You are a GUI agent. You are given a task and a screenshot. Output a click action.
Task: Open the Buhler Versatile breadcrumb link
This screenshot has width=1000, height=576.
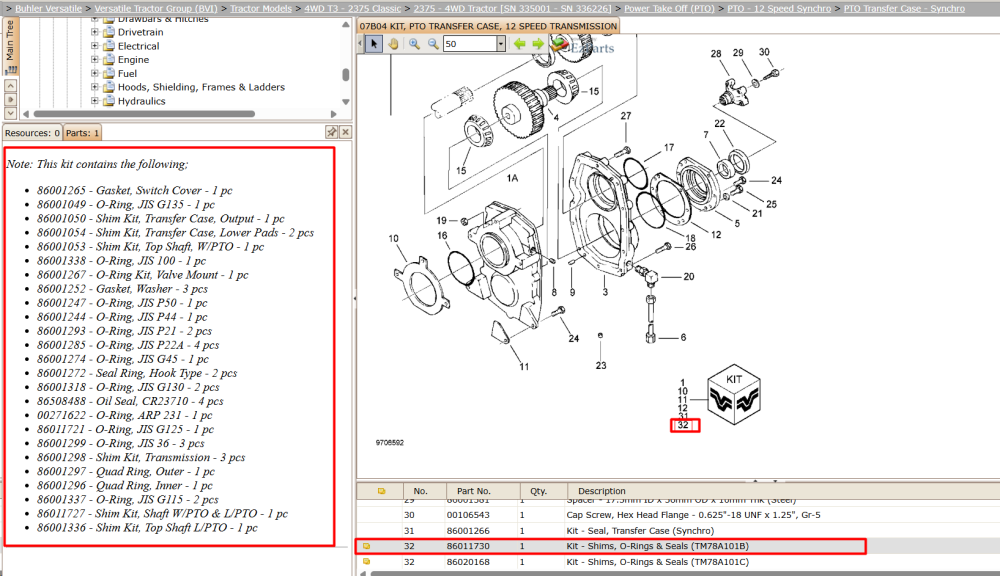(x=48, y=8)
